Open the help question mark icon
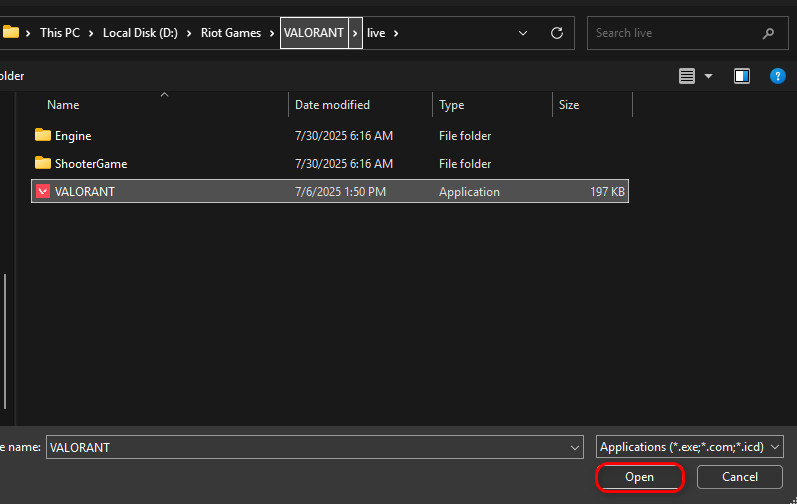Viewport: 797px width, 504px height. tap(777, 76)
